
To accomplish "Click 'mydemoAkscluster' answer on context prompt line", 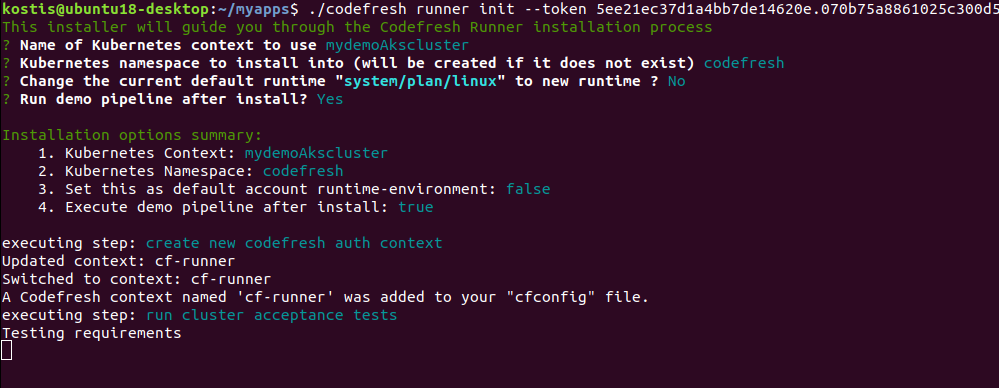I will pos(398,45).
